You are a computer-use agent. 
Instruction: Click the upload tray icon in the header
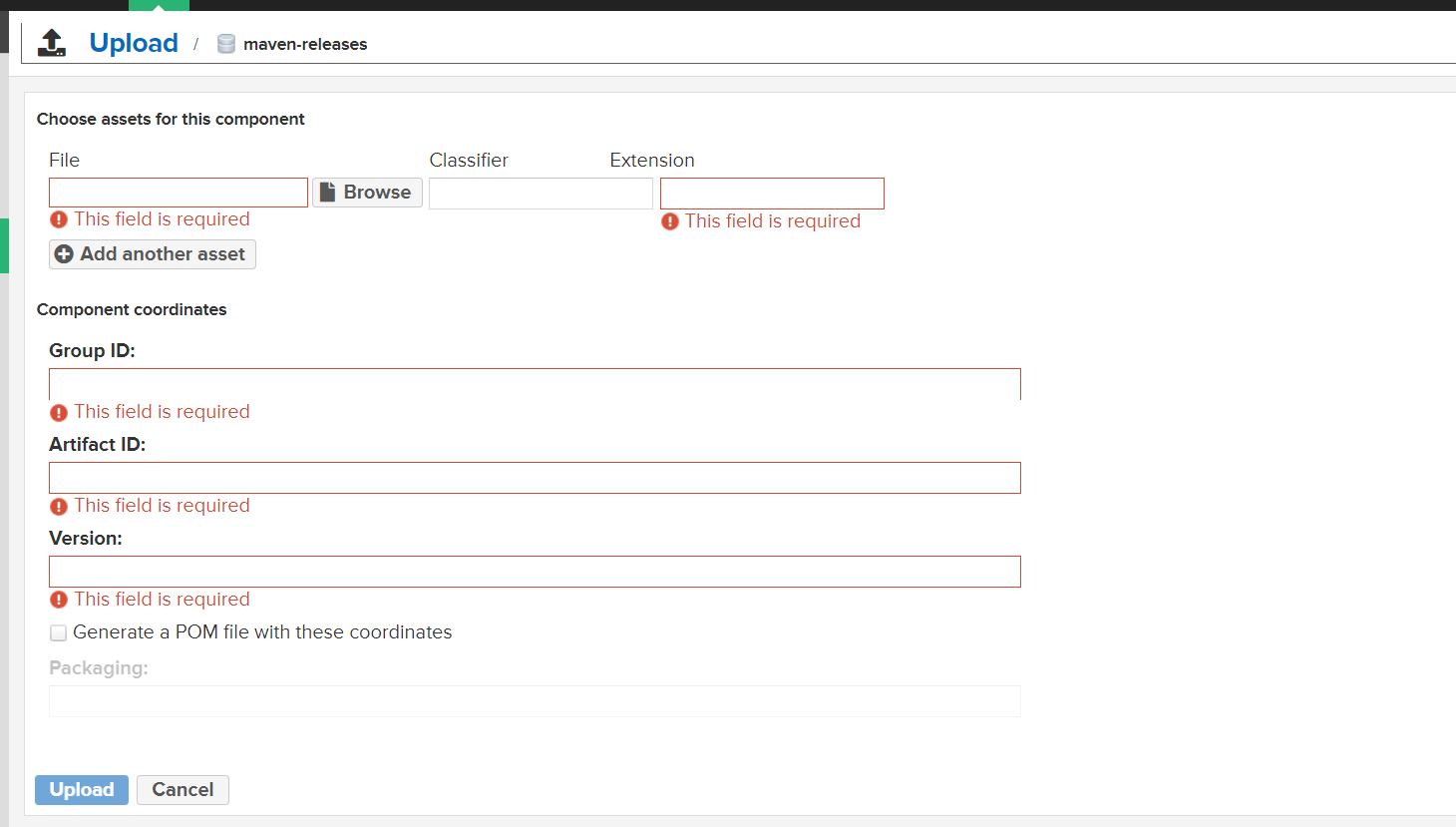52,43
